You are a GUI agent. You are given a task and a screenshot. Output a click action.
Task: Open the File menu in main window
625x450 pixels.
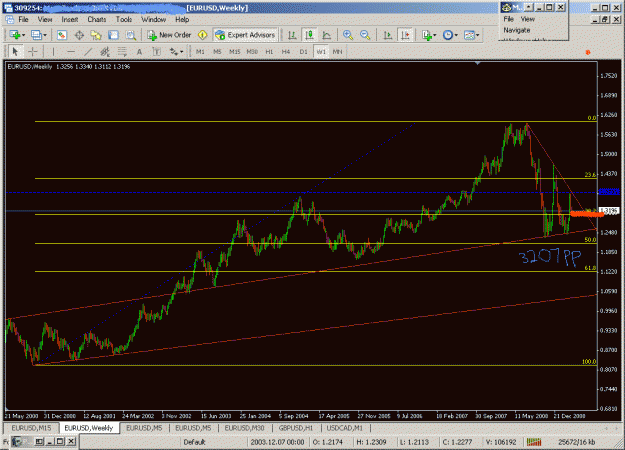pos(24,20)
